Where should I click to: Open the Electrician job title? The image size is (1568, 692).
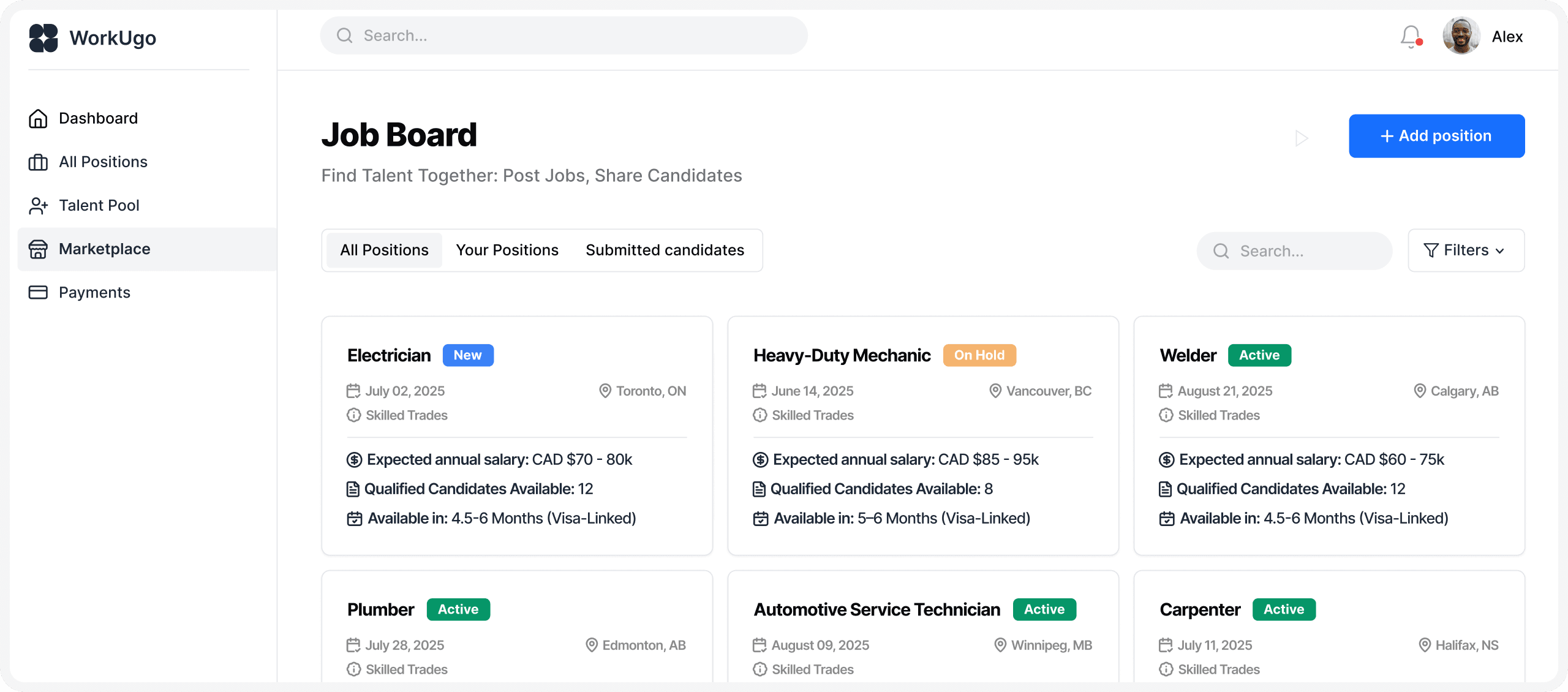[389, 355]
